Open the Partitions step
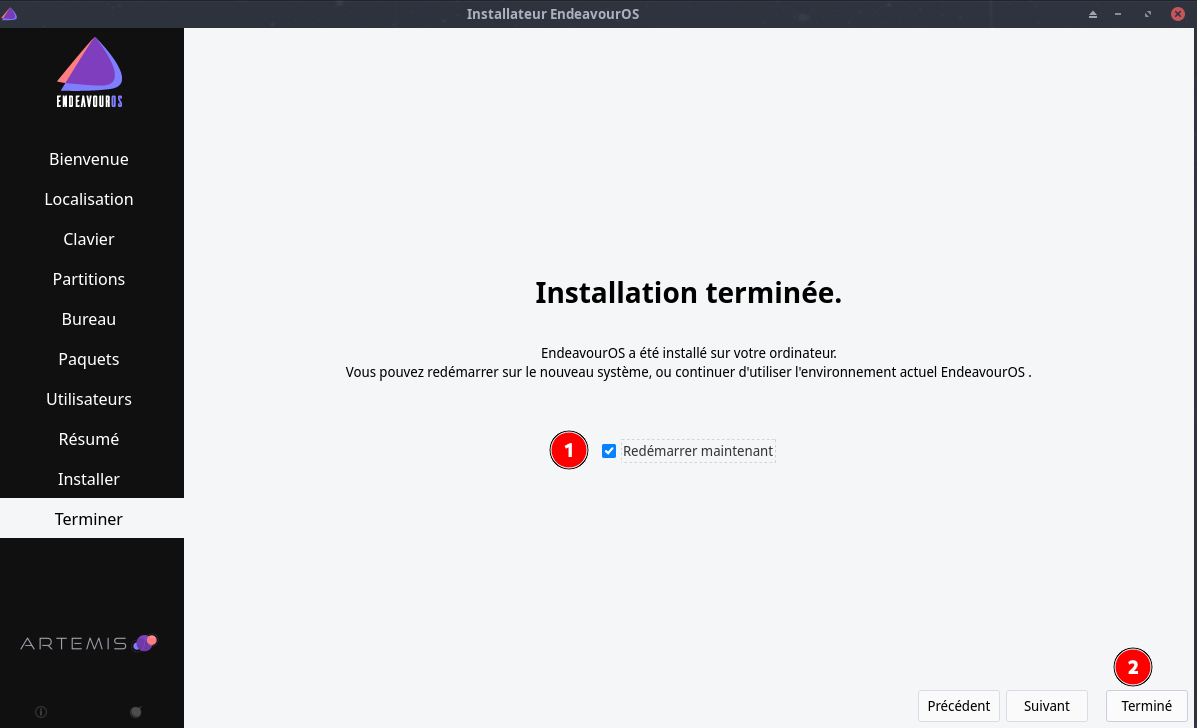 point(89,279)
